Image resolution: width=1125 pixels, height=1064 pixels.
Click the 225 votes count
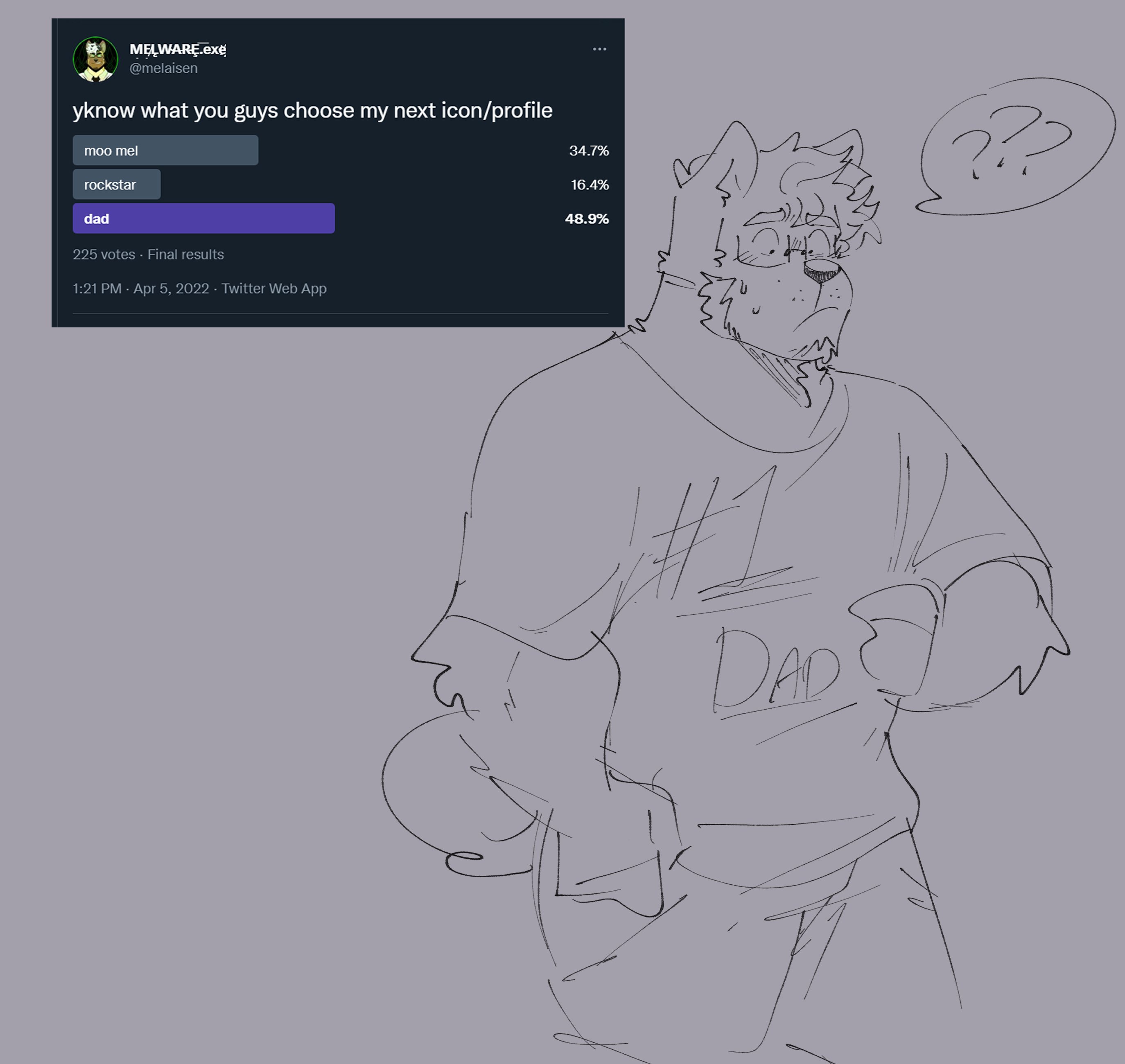pos(104,255)
